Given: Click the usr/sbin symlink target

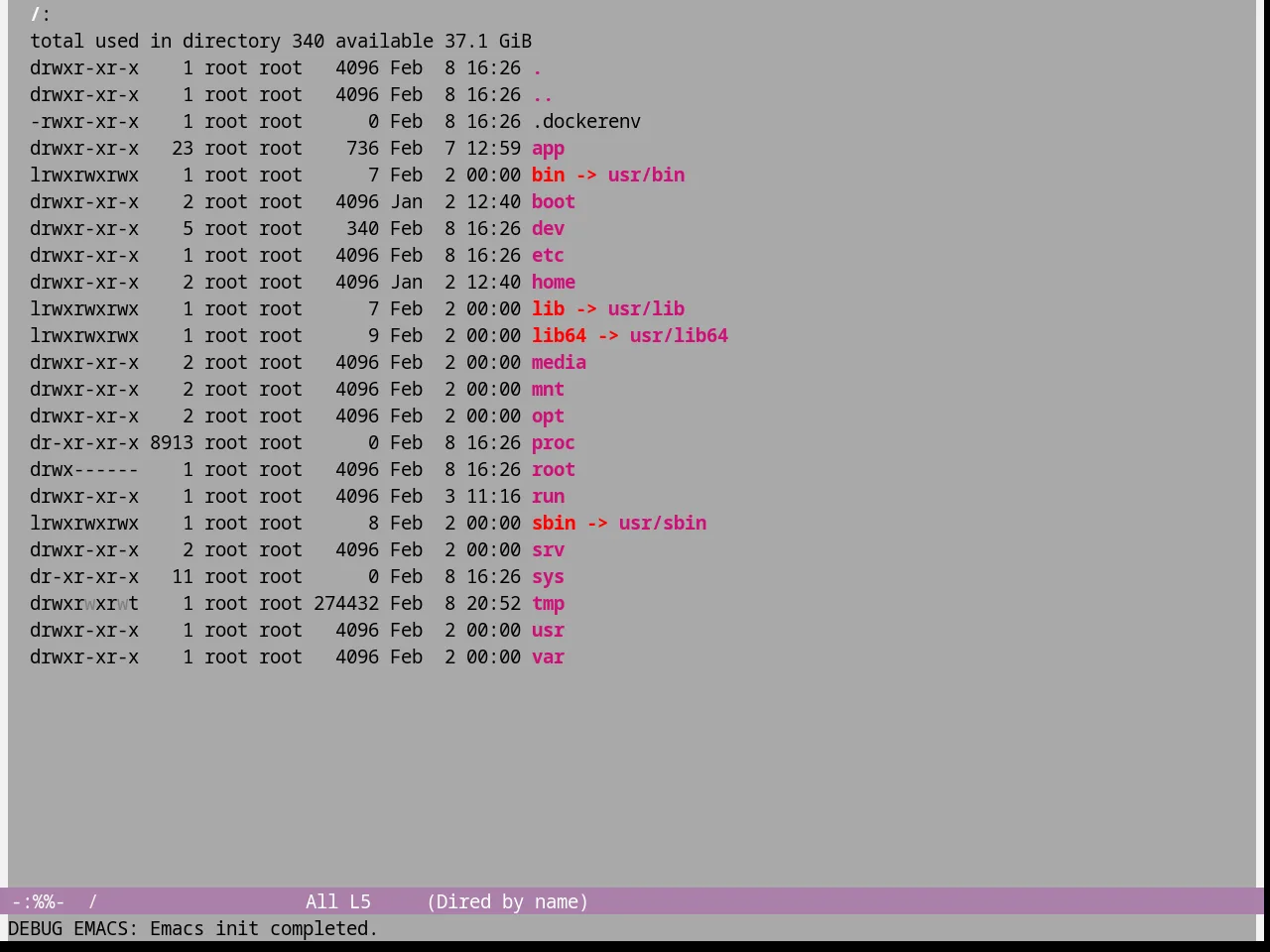Looking at the screenshot, I should coord(663,523).
